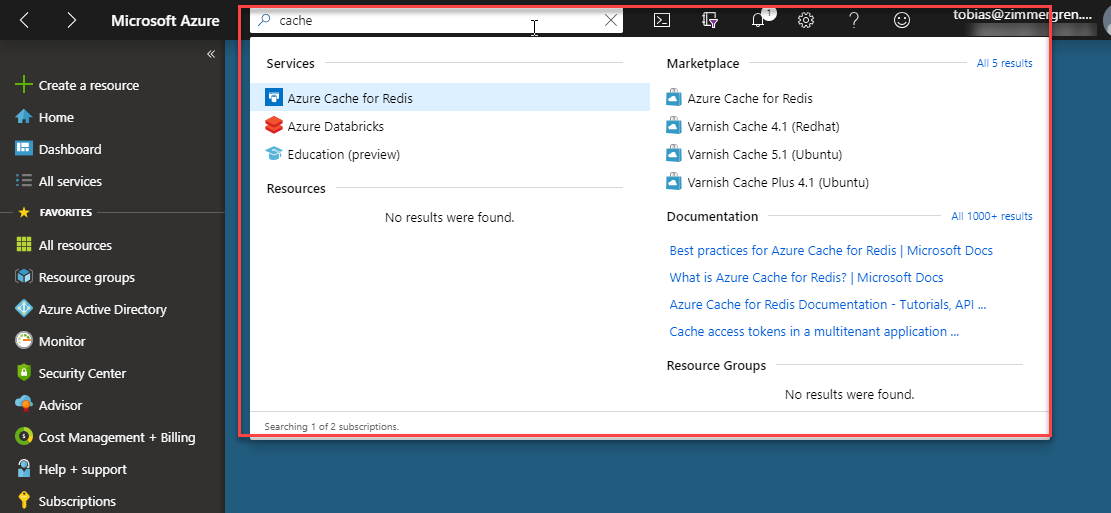
Task: Go back with browser back arrow
Action: pos(25,20)
